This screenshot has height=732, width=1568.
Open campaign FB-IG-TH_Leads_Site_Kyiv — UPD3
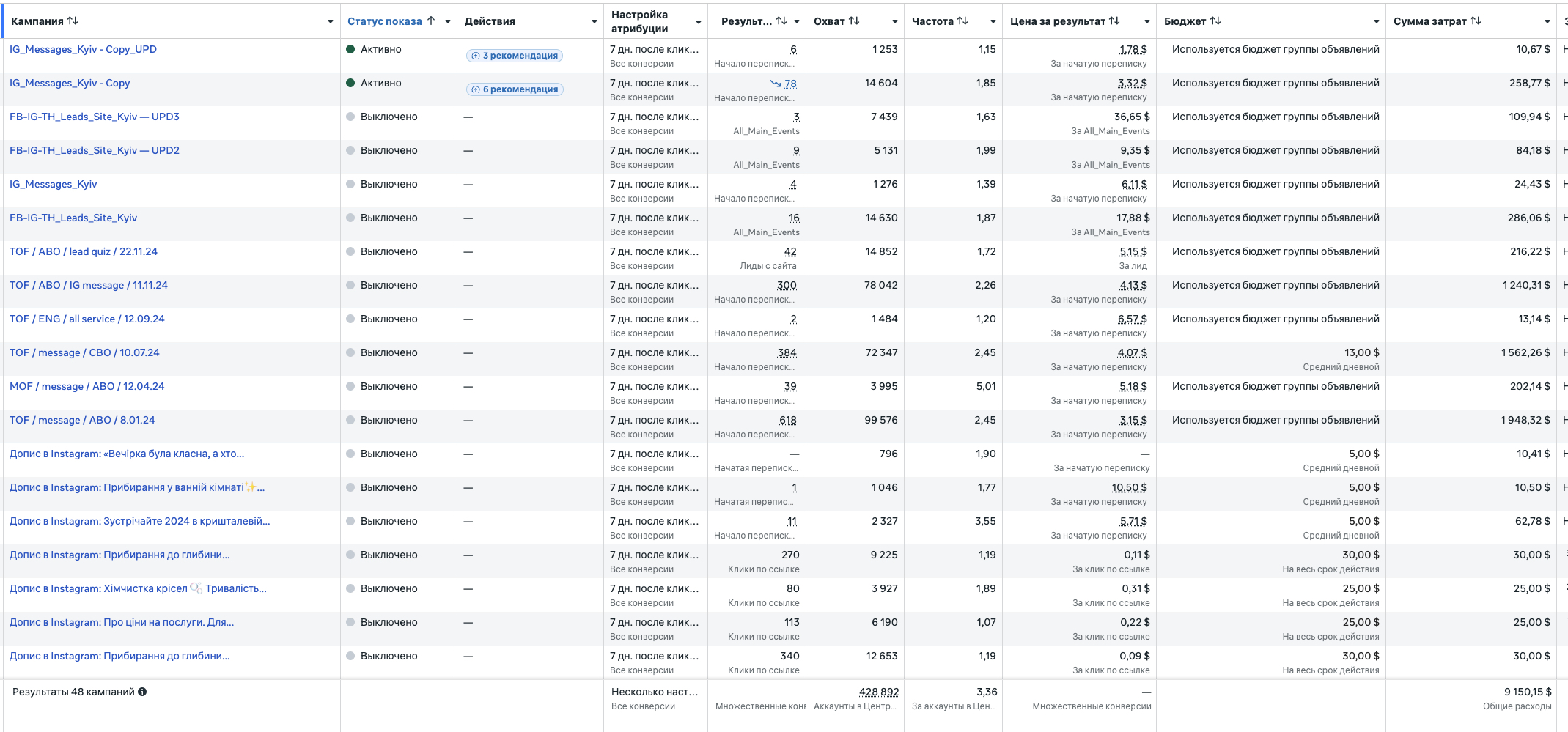click(x=94, y=117)
